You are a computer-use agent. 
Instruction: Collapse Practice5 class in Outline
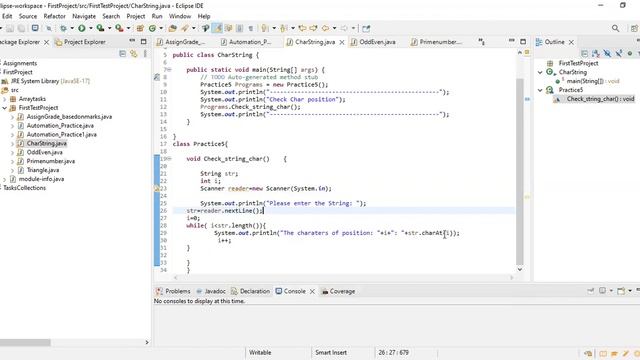(540, 90)
